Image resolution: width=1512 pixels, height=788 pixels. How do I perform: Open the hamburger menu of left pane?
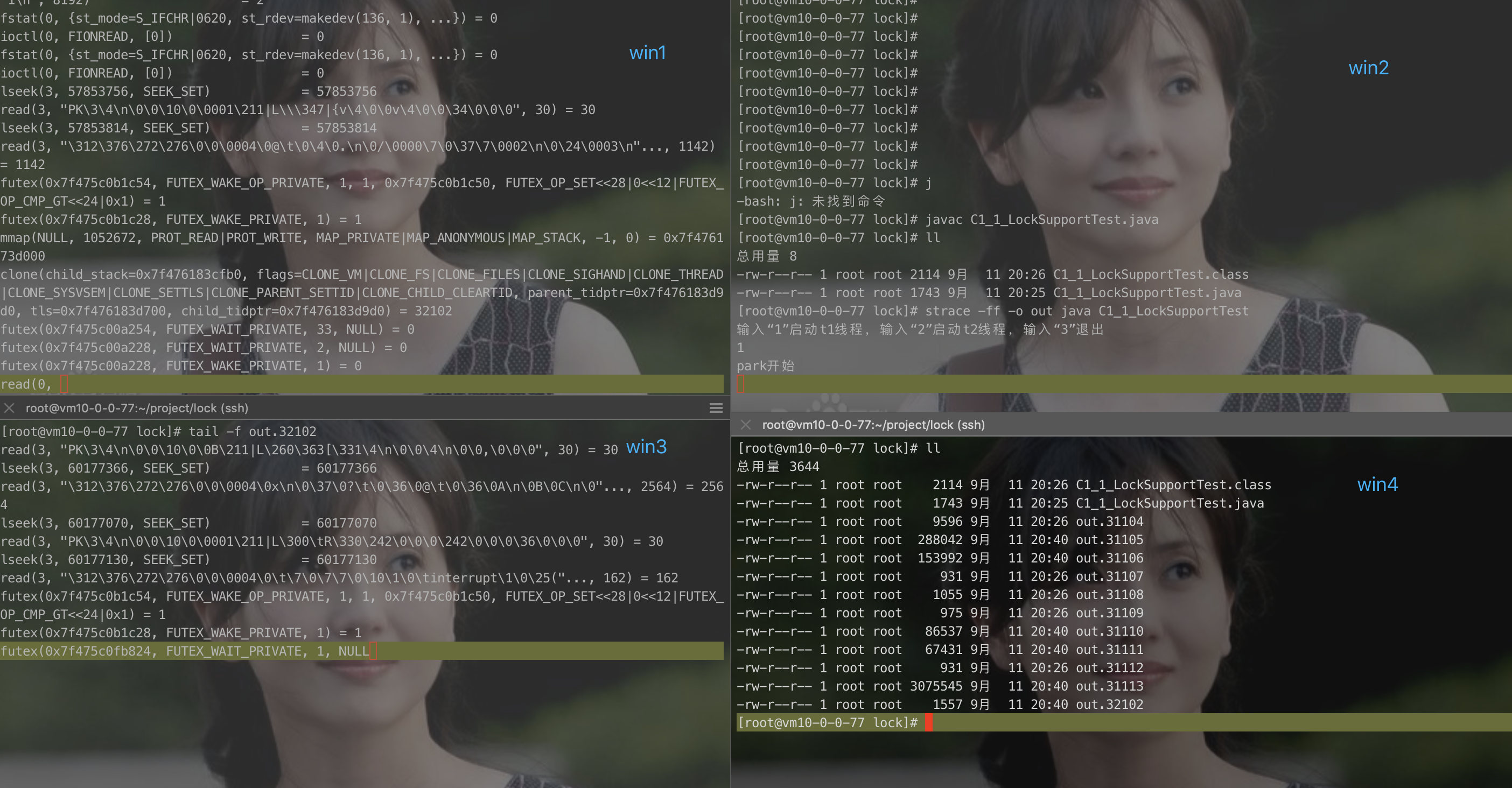(x=716, y=408)
